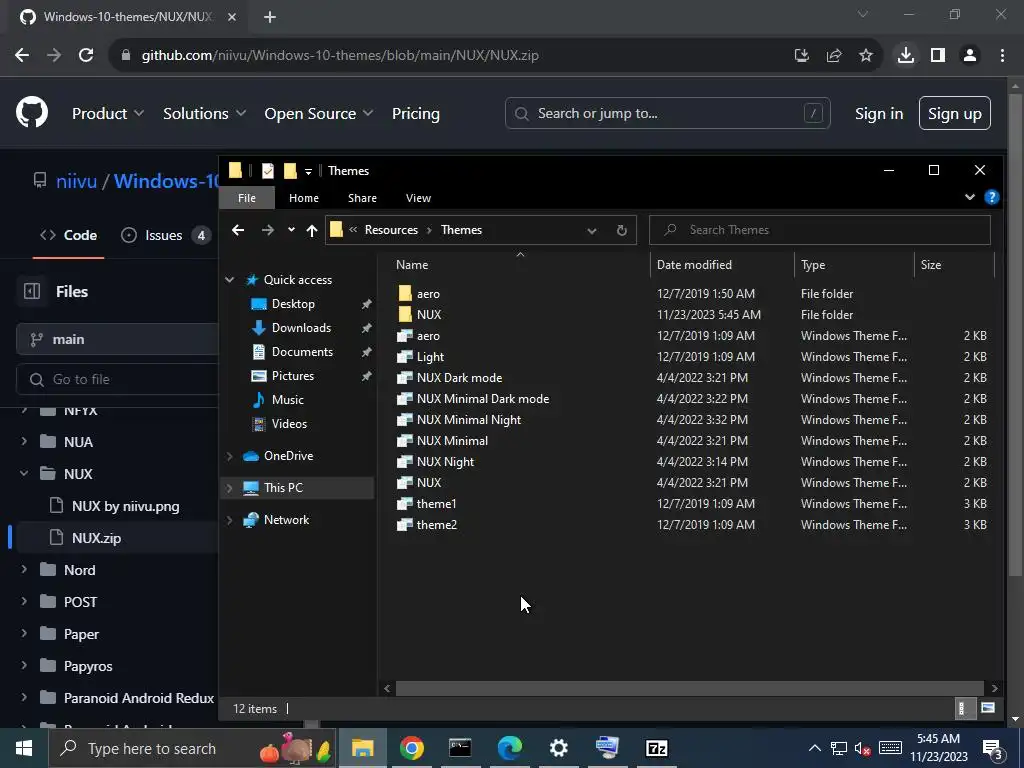Click the Windows Start button
The height and width of the screenshot is (768, 1024).
pos(24,748)
